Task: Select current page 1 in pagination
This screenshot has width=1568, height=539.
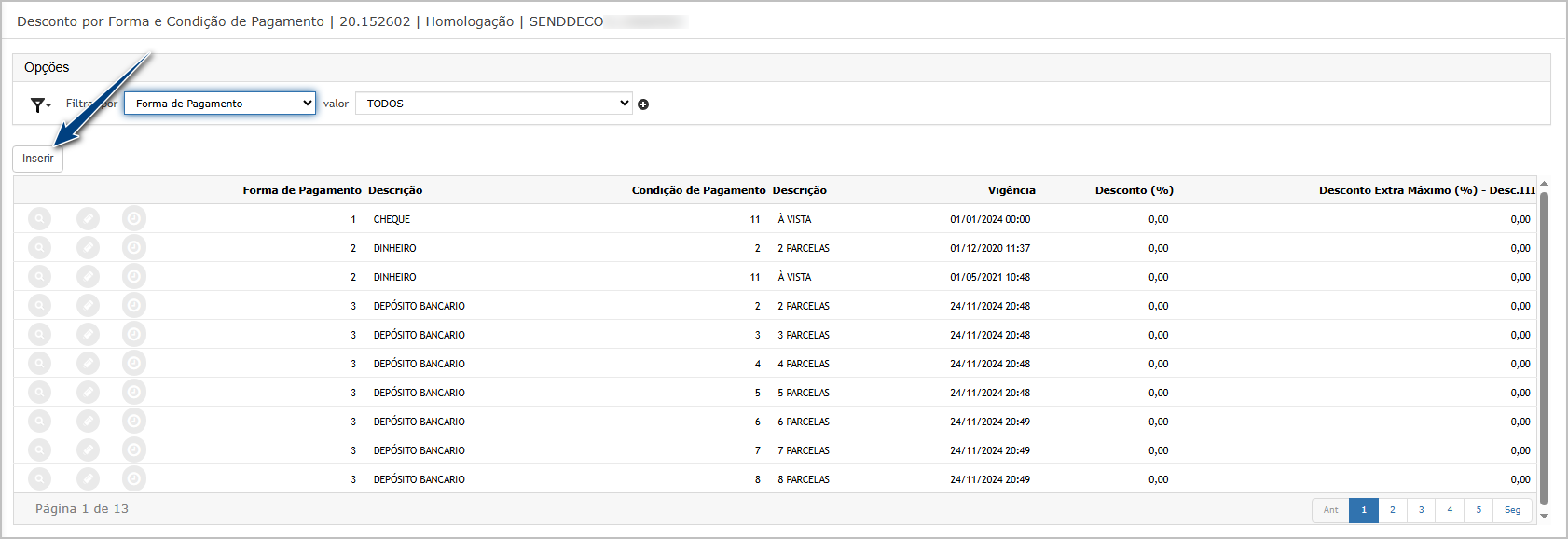Action: point(1364,510)
